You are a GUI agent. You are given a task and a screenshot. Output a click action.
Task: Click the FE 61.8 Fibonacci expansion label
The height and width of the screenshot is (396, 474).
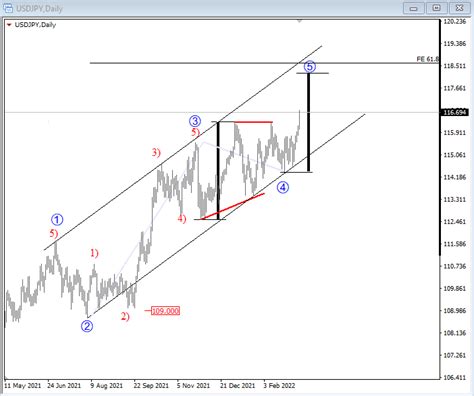coord(427,59)
